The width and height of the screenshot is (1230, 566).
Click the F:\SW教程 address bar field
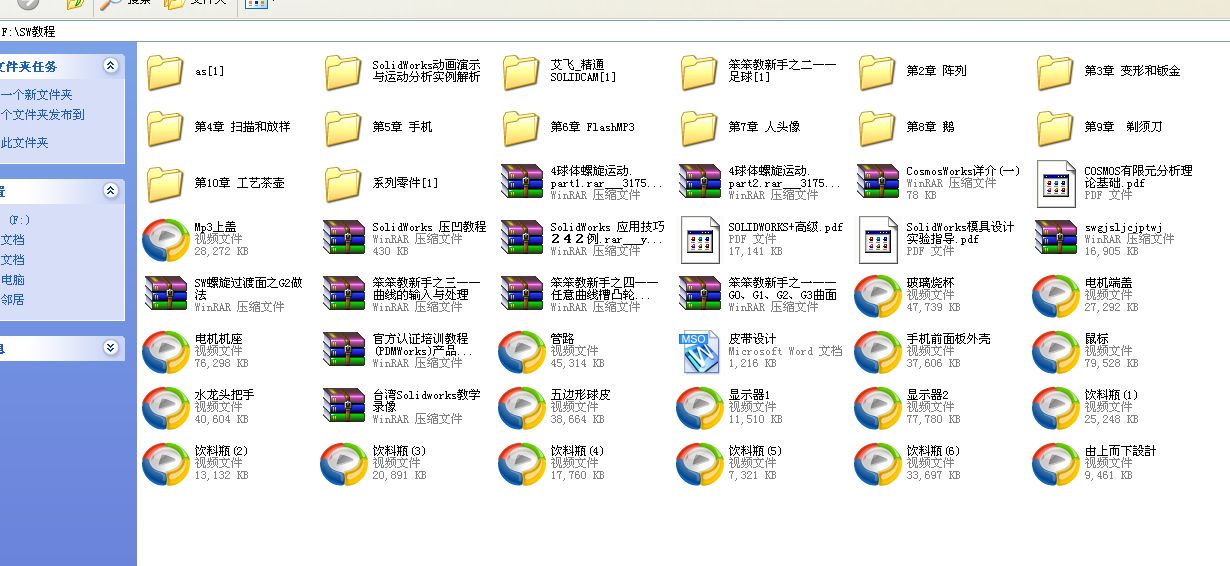(x=615, y=31)
